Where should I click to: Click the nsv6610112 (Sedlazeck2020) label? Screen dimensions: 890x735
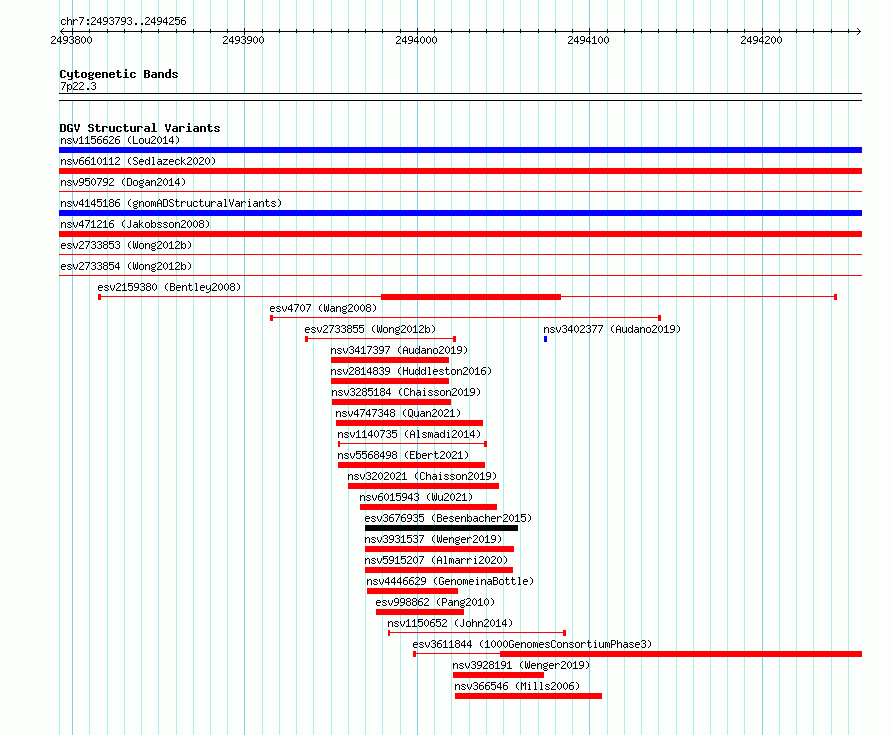coord(138,161)
